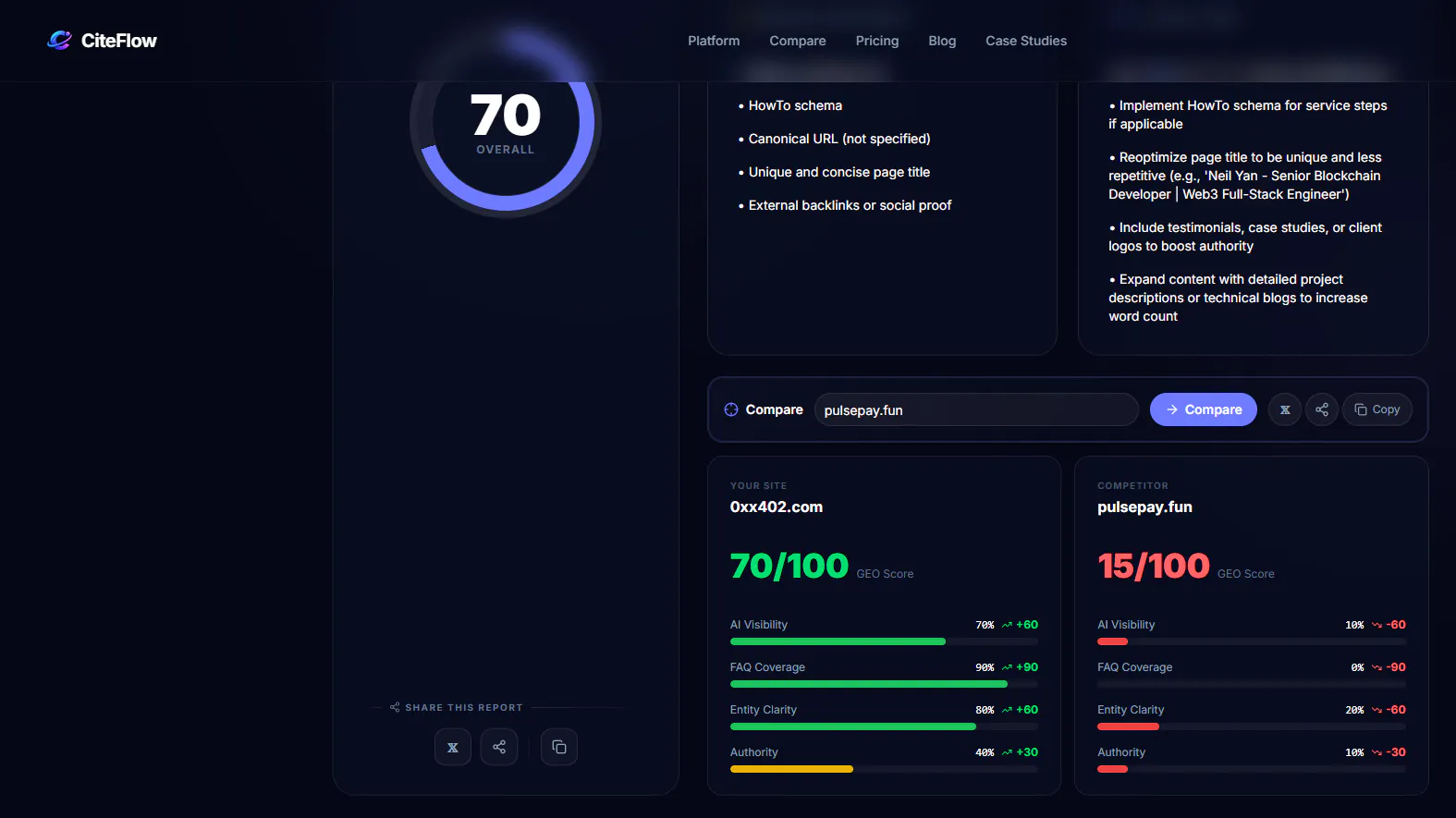1456x818 pixels.
Task: Click trend-down icon on competitor FAQ Coverage
Action: click(1376, 667)
